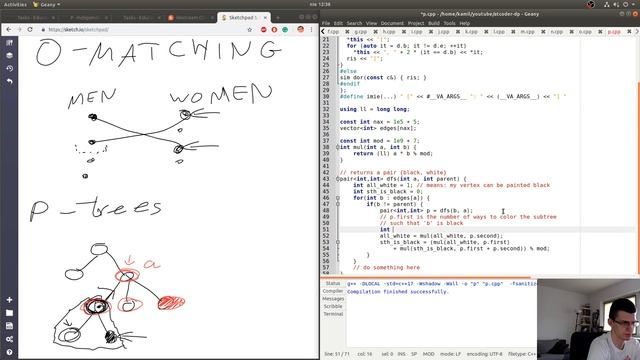Click the site lock icon in address bar
The image size is (640, 360).
click(43, 29)
